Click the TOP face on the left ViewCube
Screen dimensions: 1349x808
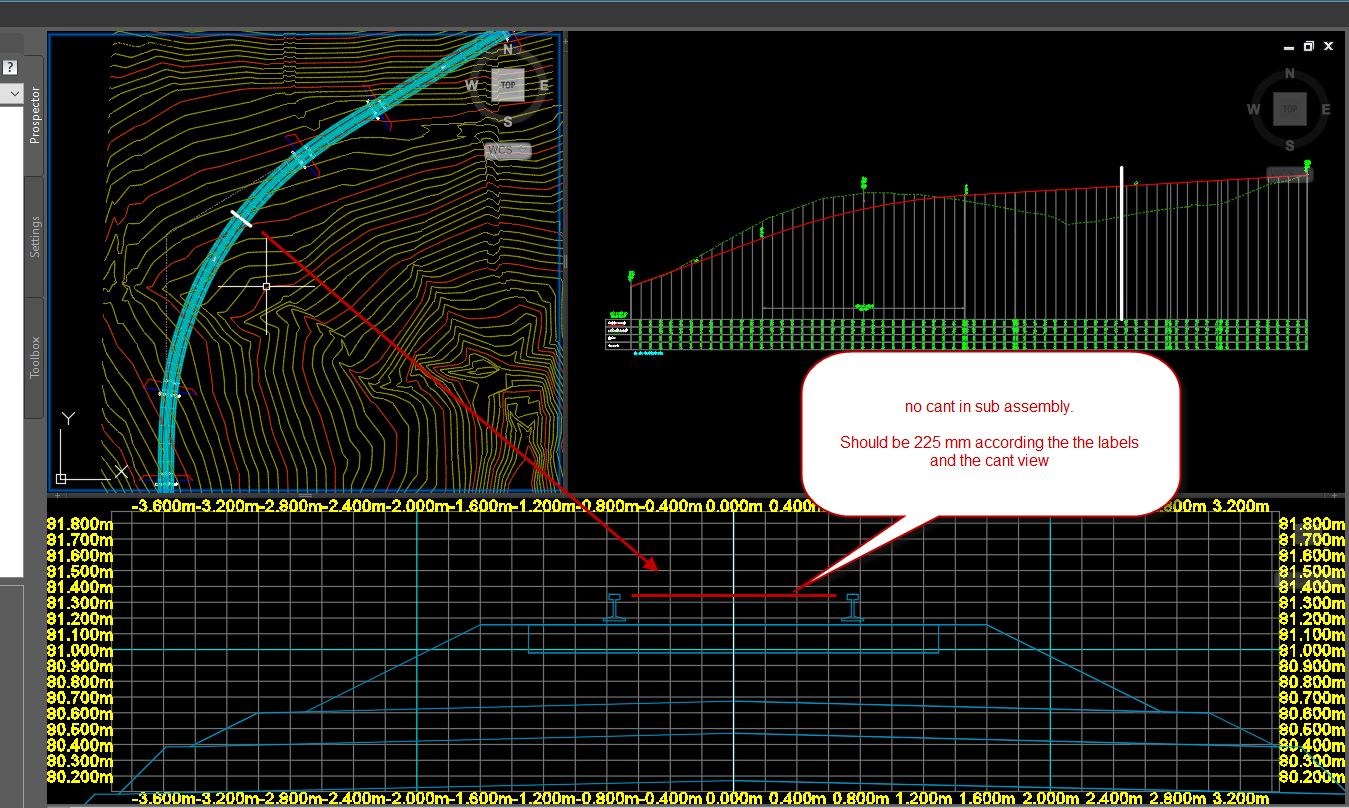pyautogui.click(x=508, y=85)
